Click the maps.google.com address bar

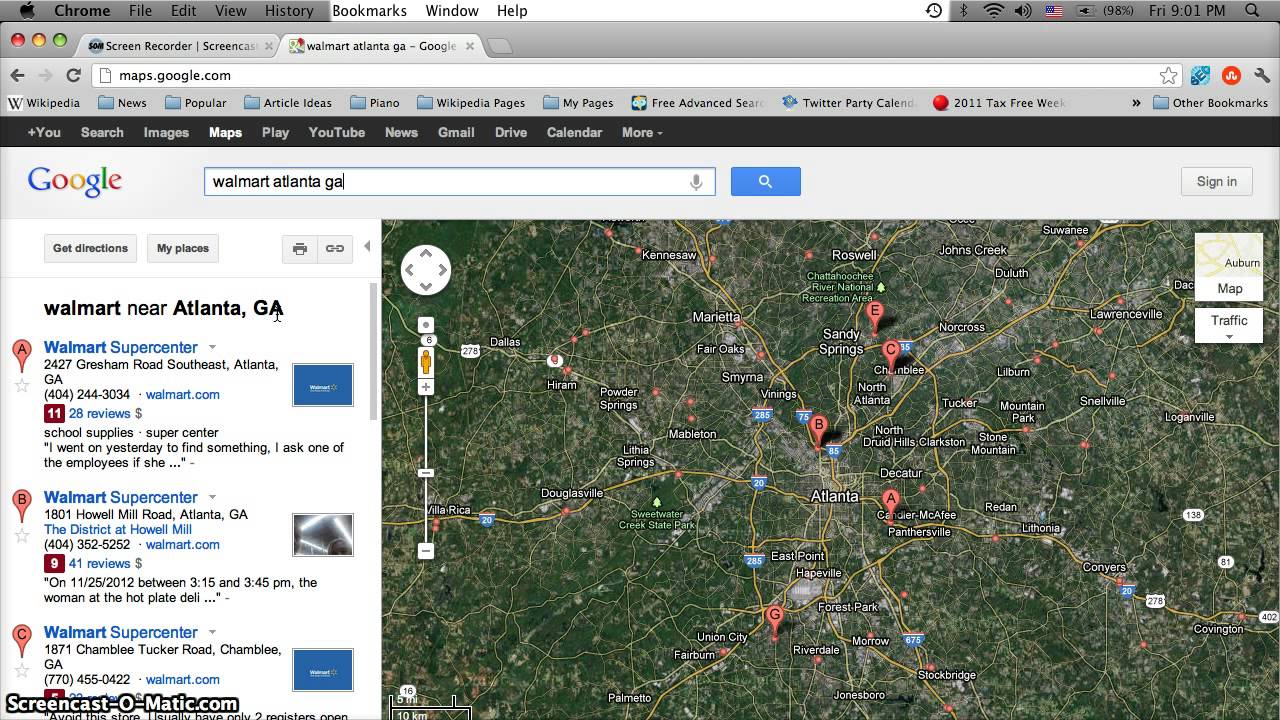(x=638, y=75)
